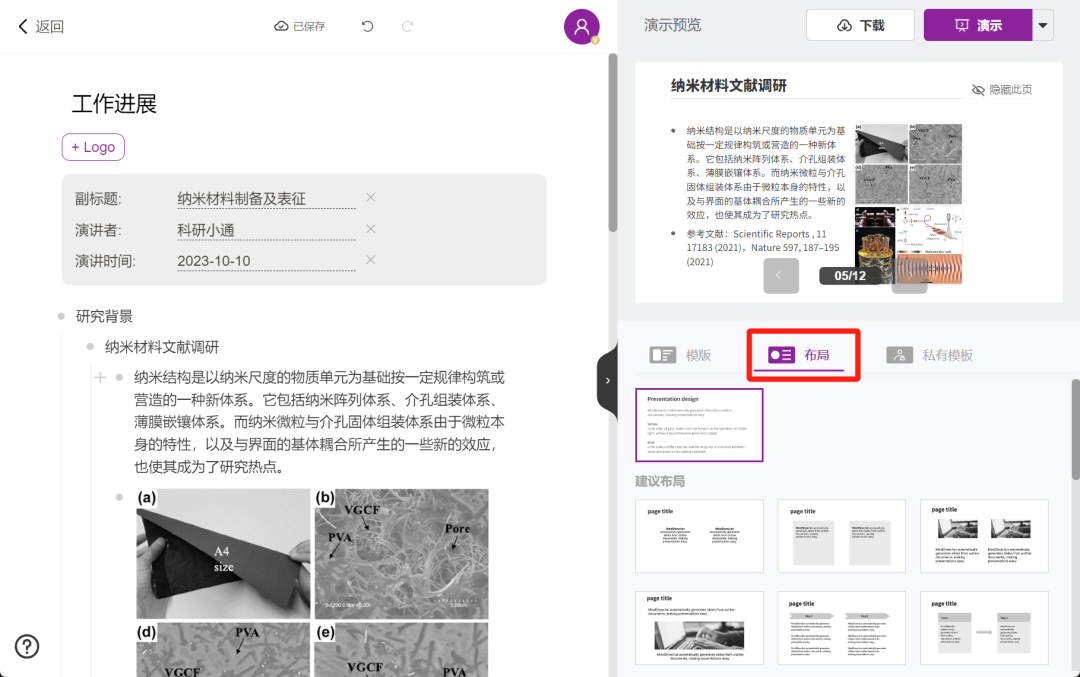This screenshot has height=677, width=1080.
Task: Click the cloud saved status icon
Action: tap(281, 26)
